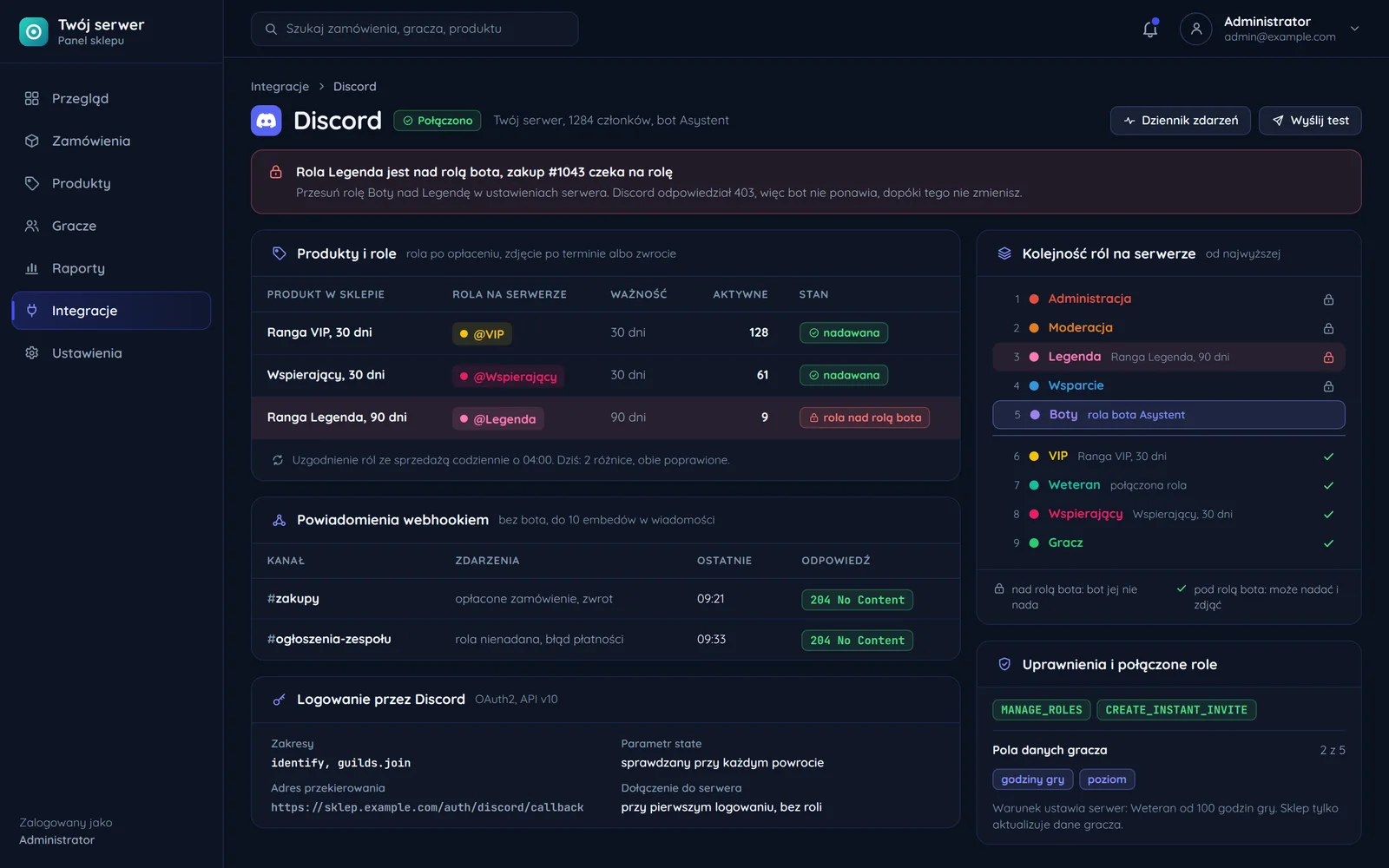1389x868 pixels.
Task: Click the CREATE_INSTANT_INVITE permission tag
Action: (x=1176, y=710)
